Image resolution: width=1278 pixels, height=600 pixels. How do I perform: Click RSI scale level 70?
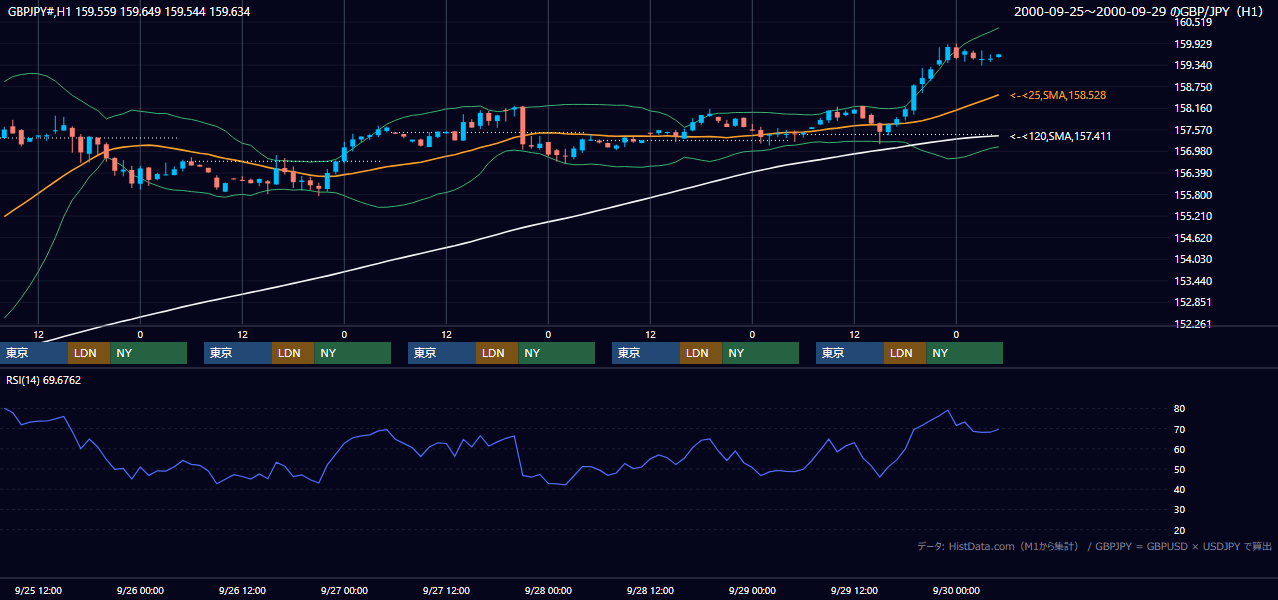click(1179, 429)
